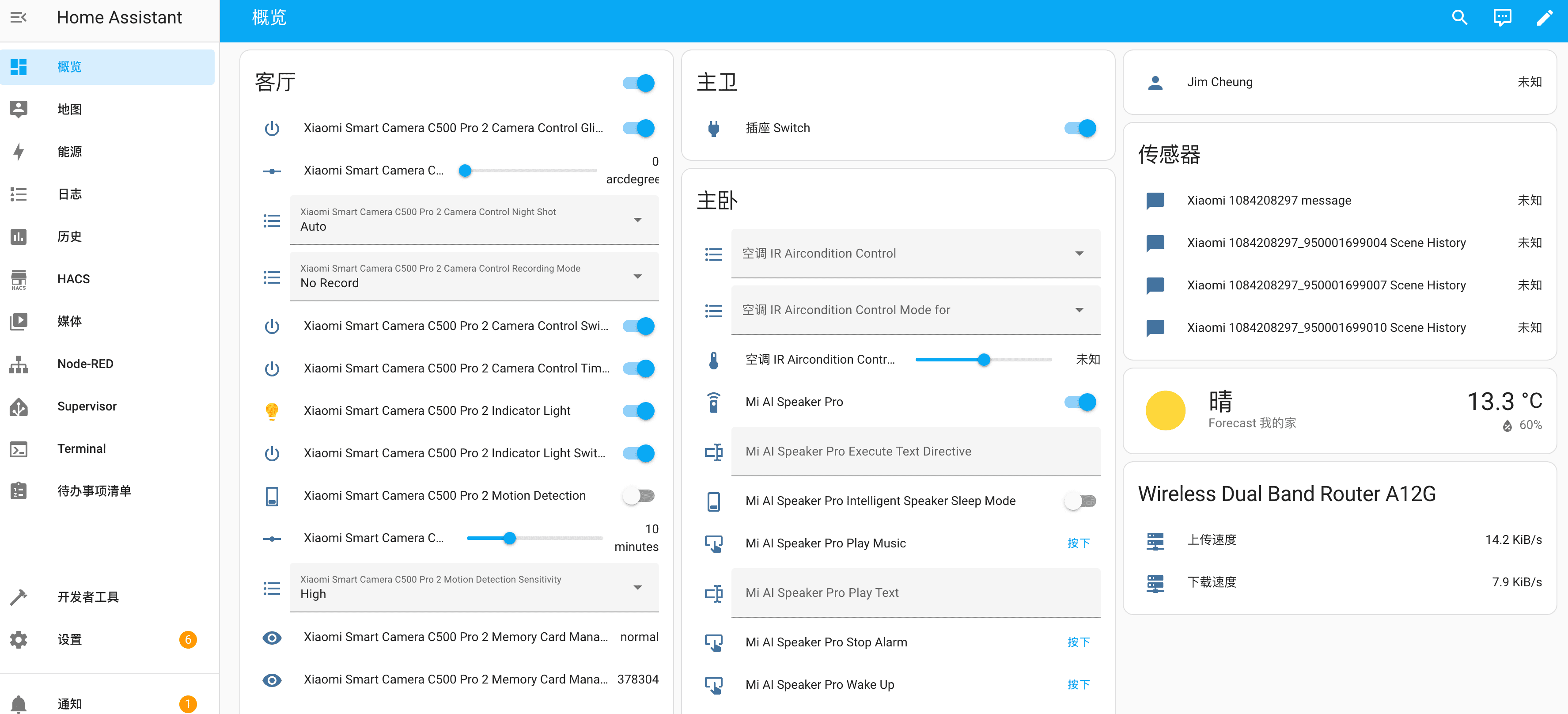
Task: Click the Mi AI Speaker Pro remote icon
Action: tap(714, 403)
